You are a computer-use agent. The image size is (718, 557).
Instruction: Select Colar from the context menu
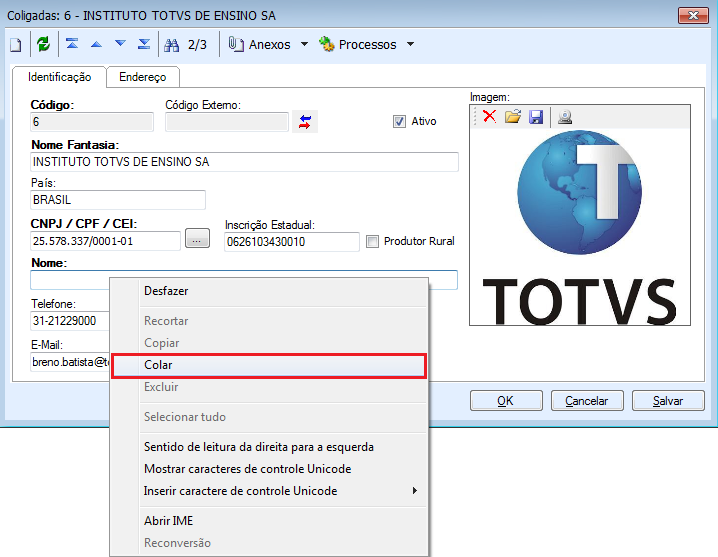[269, 365]
